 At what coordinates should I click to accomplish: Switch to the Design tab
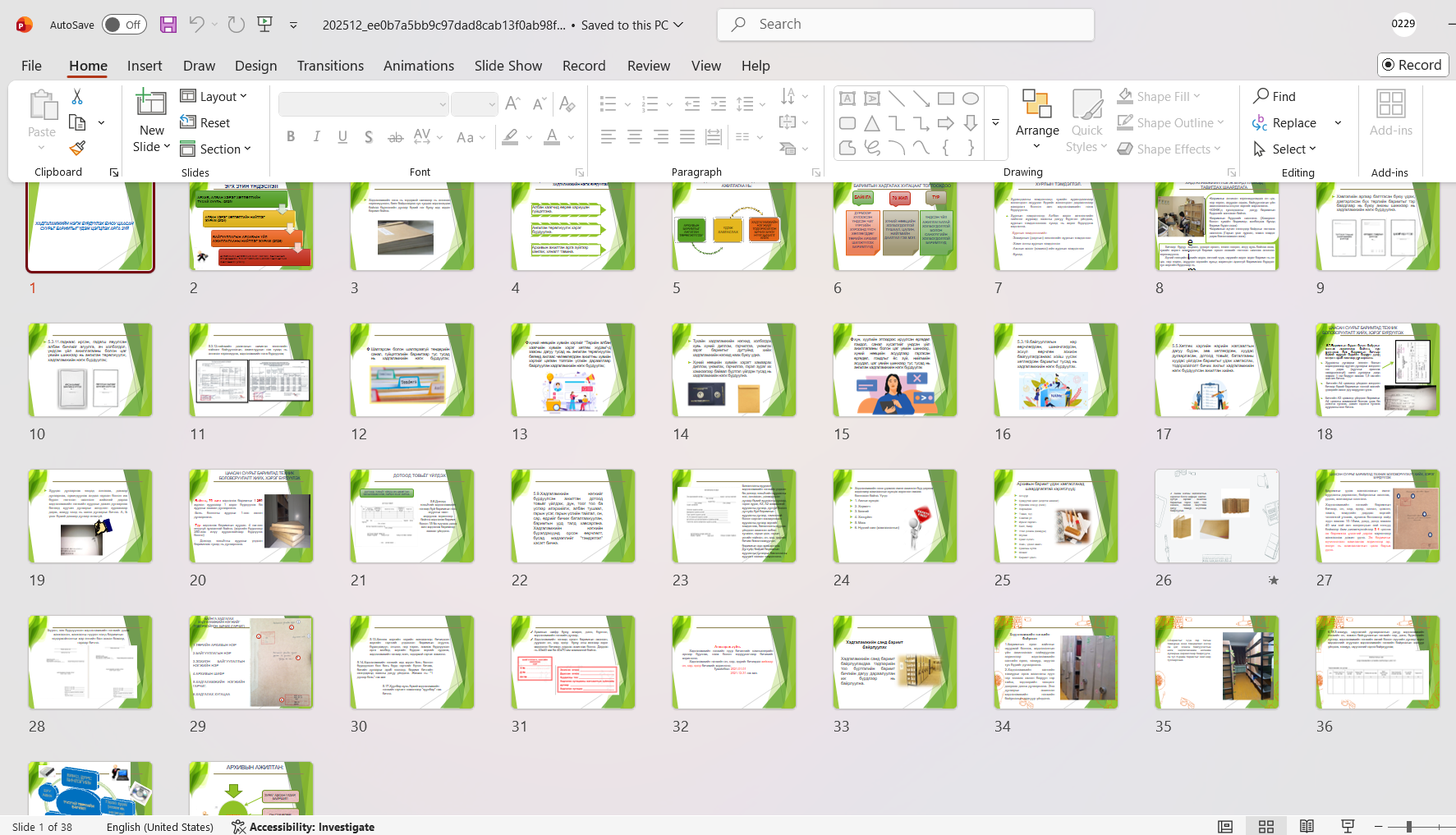pos(255,66)
